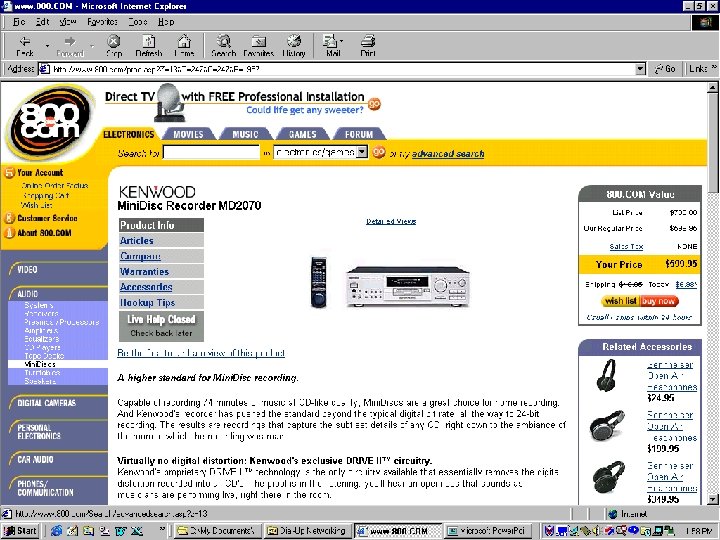Viewport: 720px width, 540px height.
Task: Click the Go button next to address bar
Action: 665,69
